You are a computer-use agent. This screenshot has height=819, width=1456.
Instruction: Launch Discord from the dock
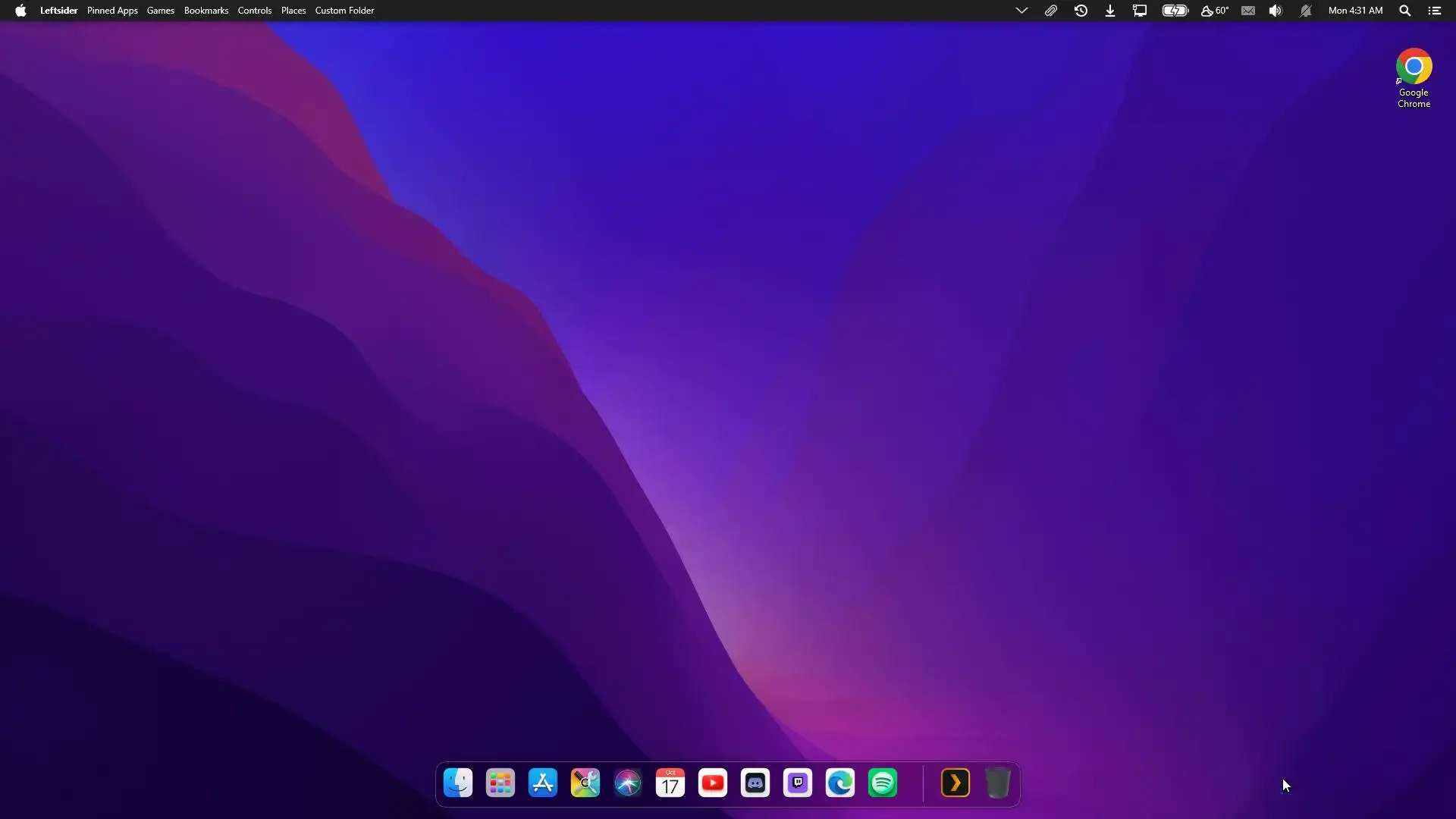coord(755,783)
